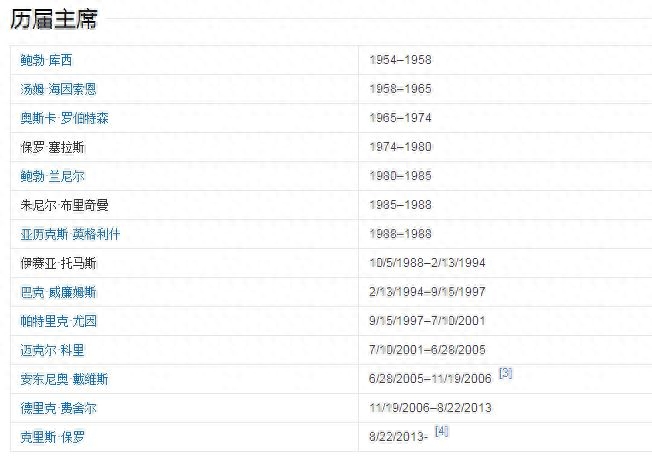The height and width of the screenshot is (463, 652).
Task: Click the 汤姆·海因索恩 link
Action: pos(59,89)
